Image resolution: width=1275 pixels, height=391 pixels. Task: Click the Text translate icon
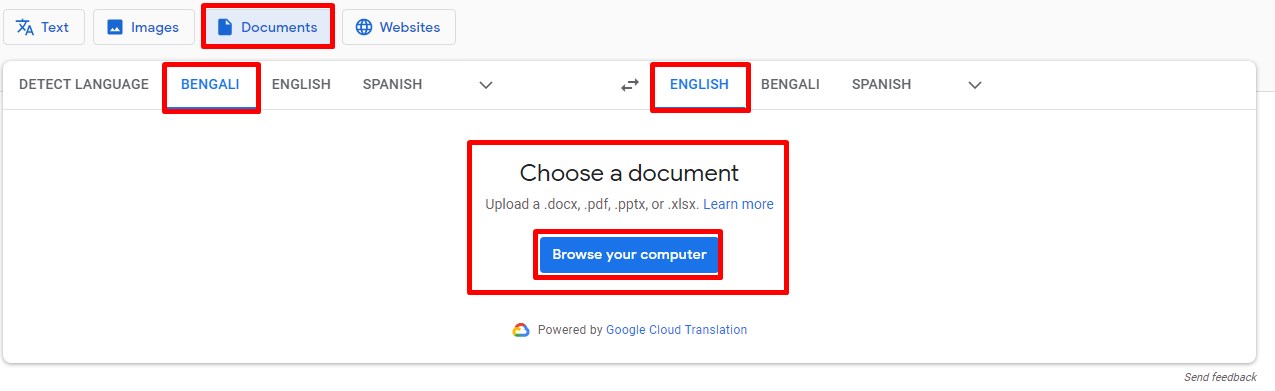(25, 27)
